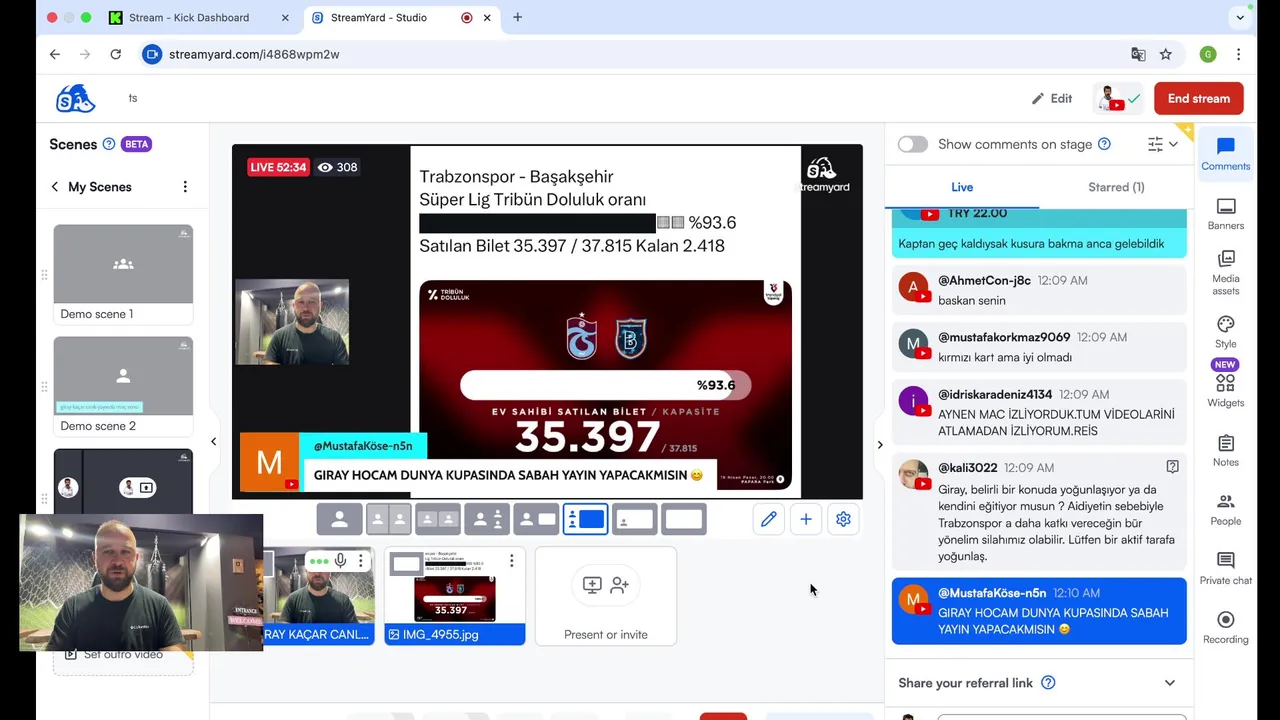
Task: Select the IMG_4955.jpg media tile
Action: 455,596
